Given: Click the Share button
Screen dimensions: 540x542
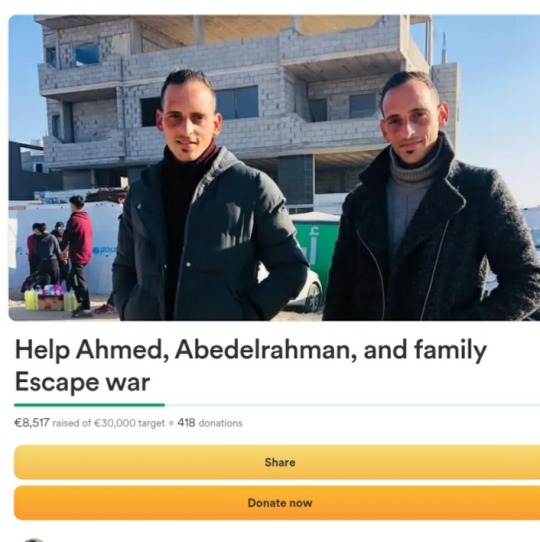Looking at the screenshot, I should coord(277,462).
